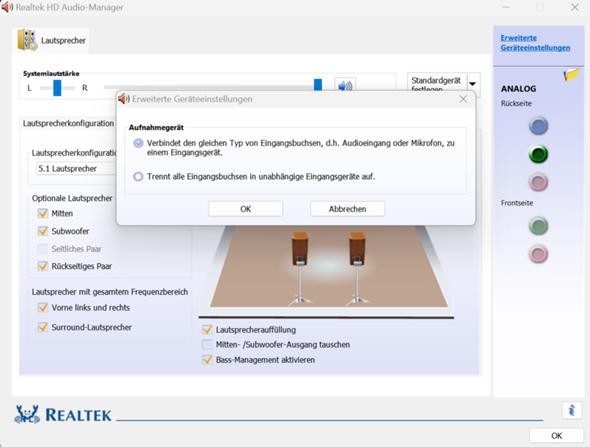Image resolution: width=590 pixels, height=447 pixels.
Task: Select the 'Verbindet den gleichen Typ' radio option
Action: [138, 143]
